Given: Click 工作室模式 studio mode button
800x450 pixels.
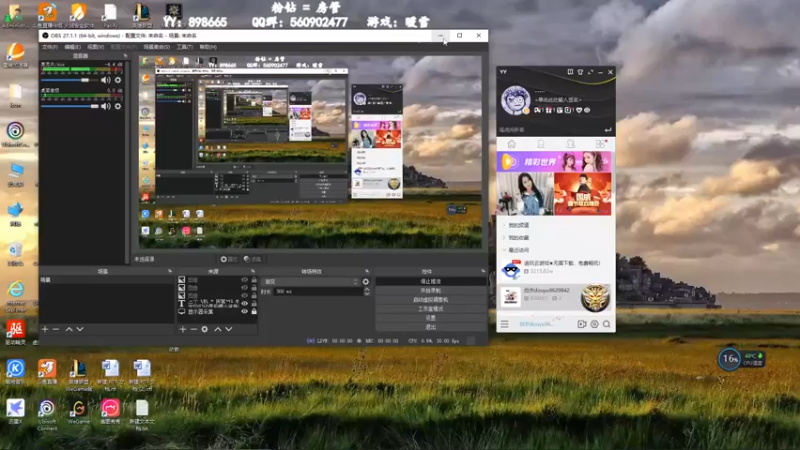Looking at the screenshot, I should [x=431, y=309].
